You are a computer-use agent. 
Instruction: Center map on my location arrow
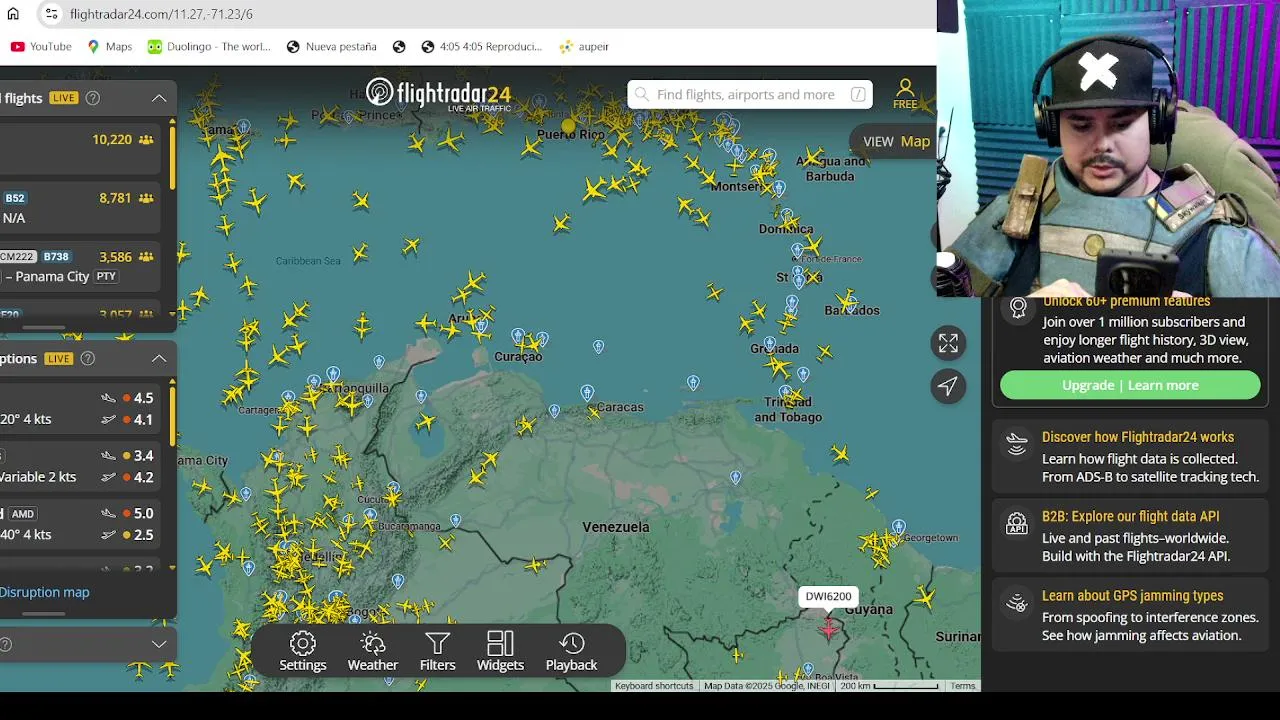coord(948,386)
